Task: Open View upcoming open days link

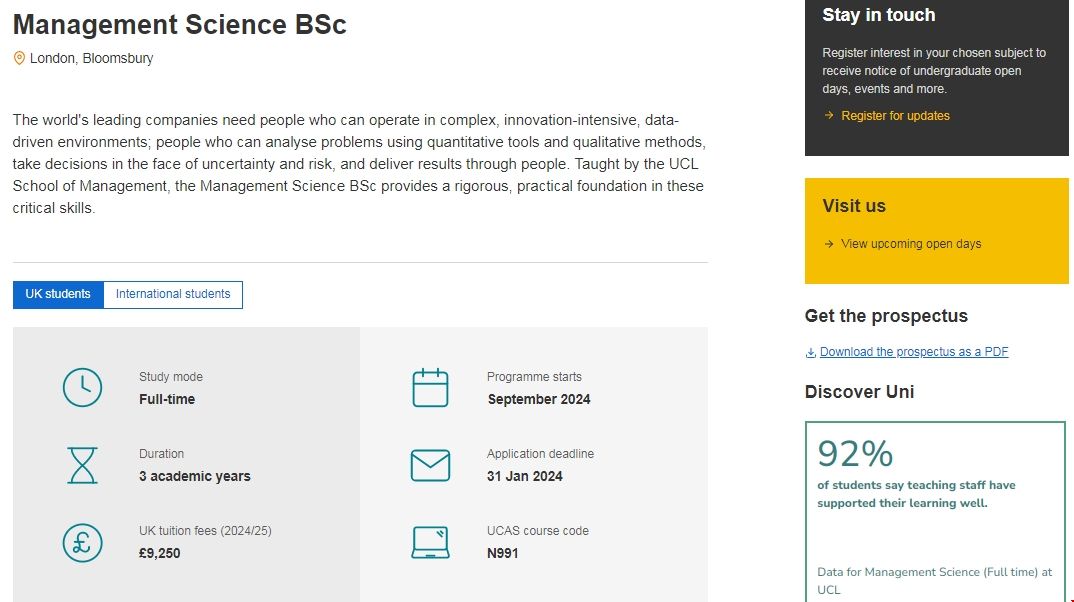Action: tap(911, 244)
